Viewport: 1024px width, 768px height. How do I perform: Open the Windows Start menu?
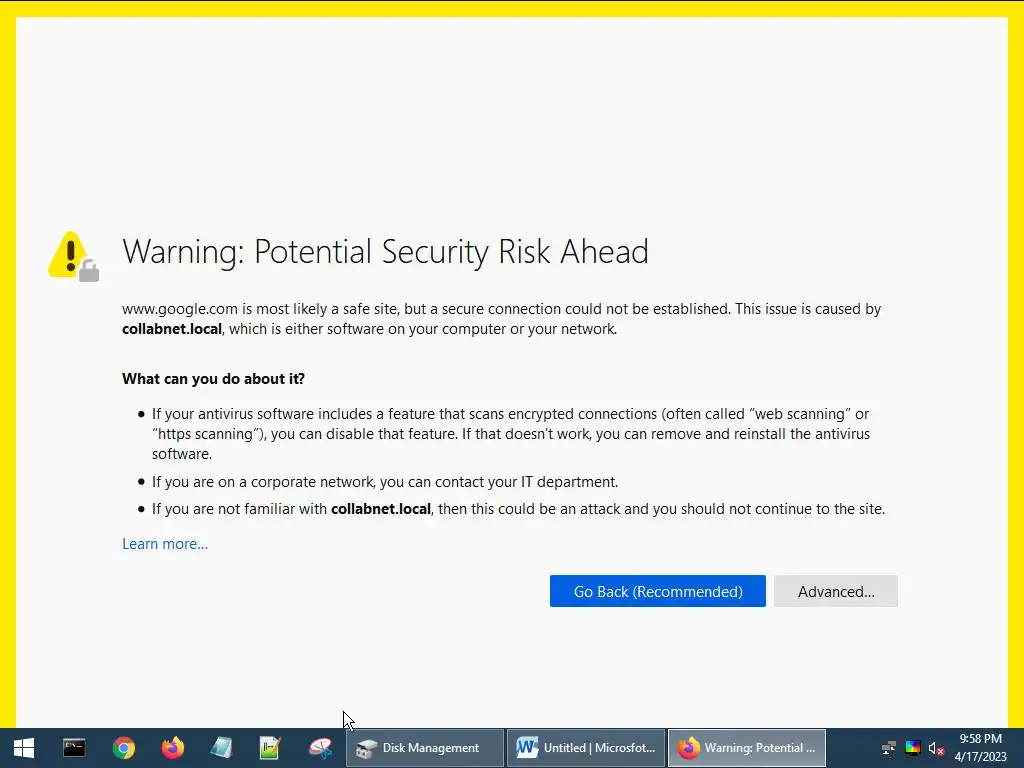(24, 748)
